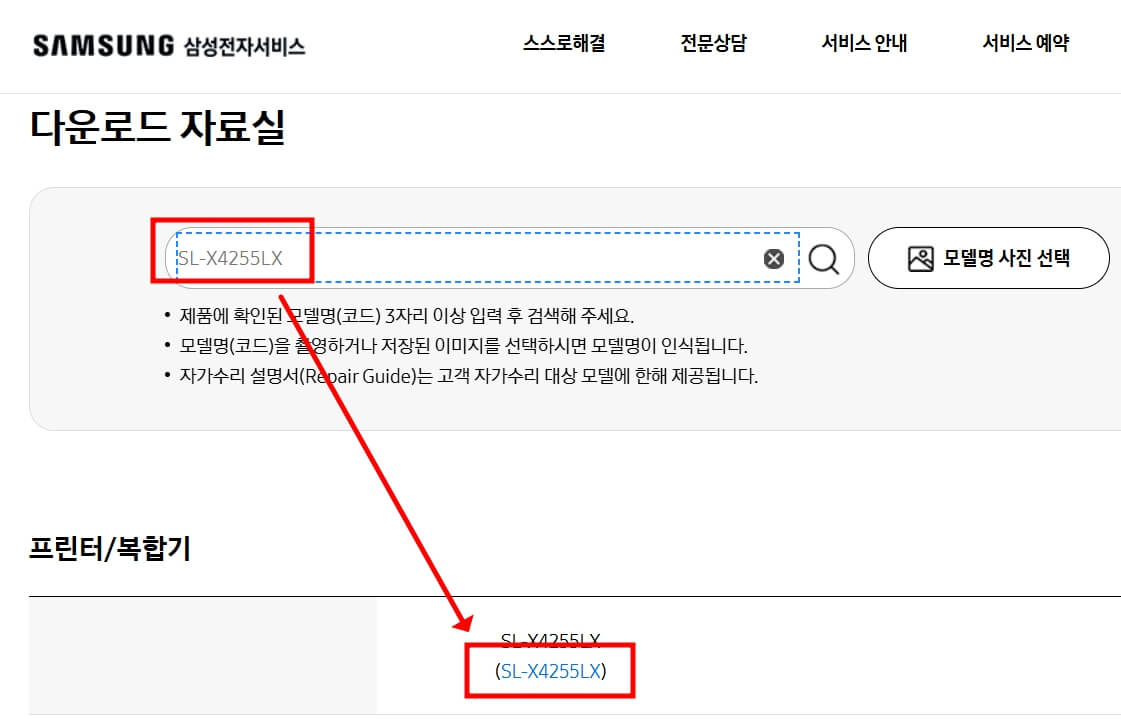Click the 모델명 사진 선택 button

point(988,257)
